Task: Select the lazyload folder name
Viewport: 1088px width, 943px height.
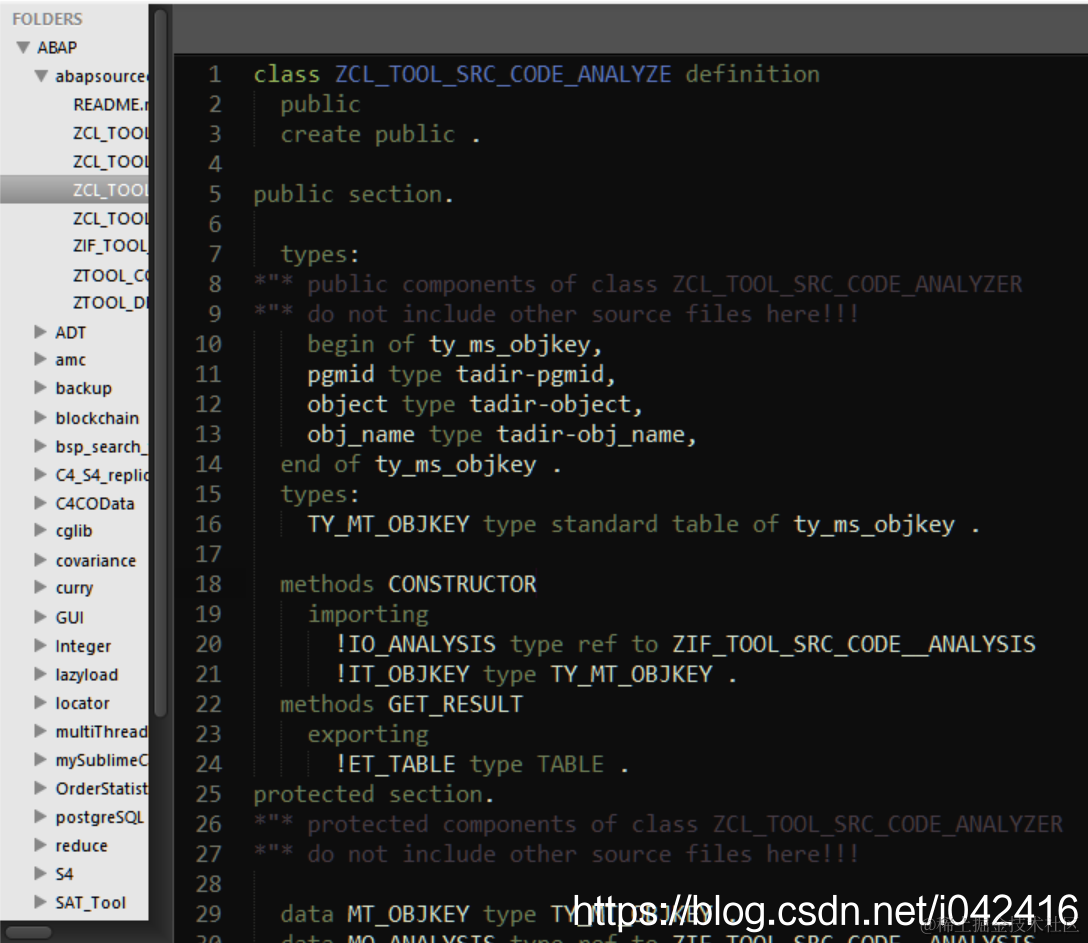Action: point(87,674)
